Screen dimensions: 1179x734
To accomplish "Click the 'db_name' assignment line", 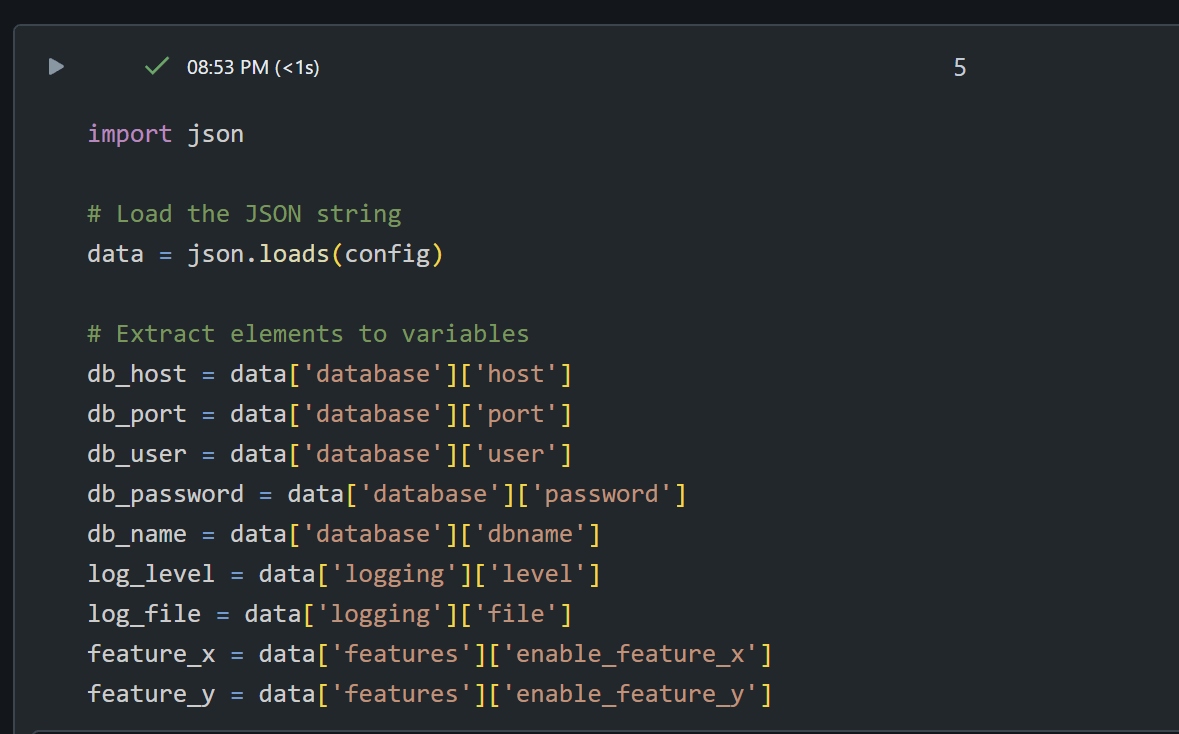I will [x=344, y=534].
